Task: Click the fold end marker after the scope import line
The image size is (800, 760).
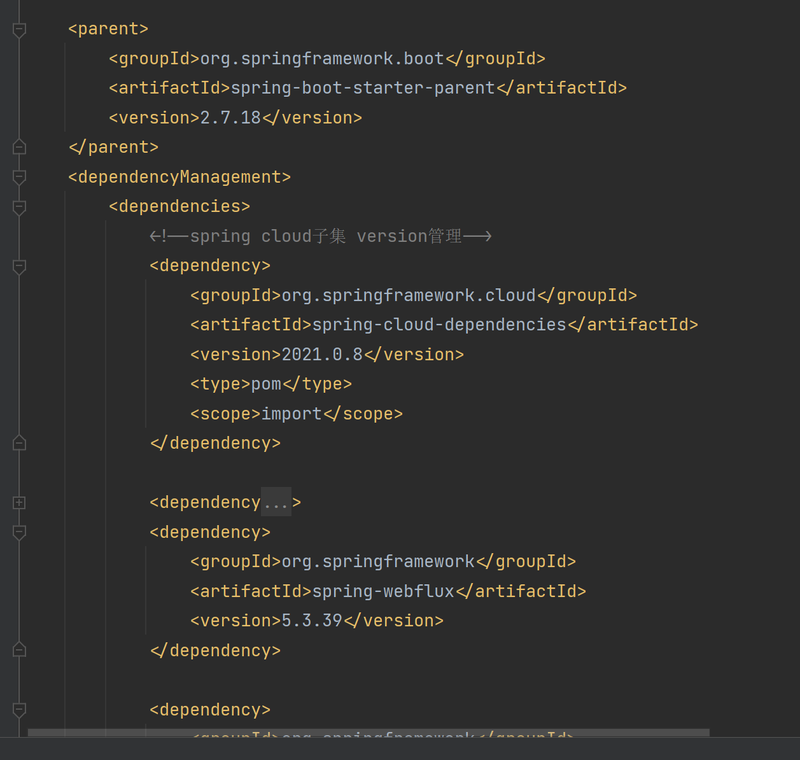Action: pyautogui.click(x=18, y=443)
